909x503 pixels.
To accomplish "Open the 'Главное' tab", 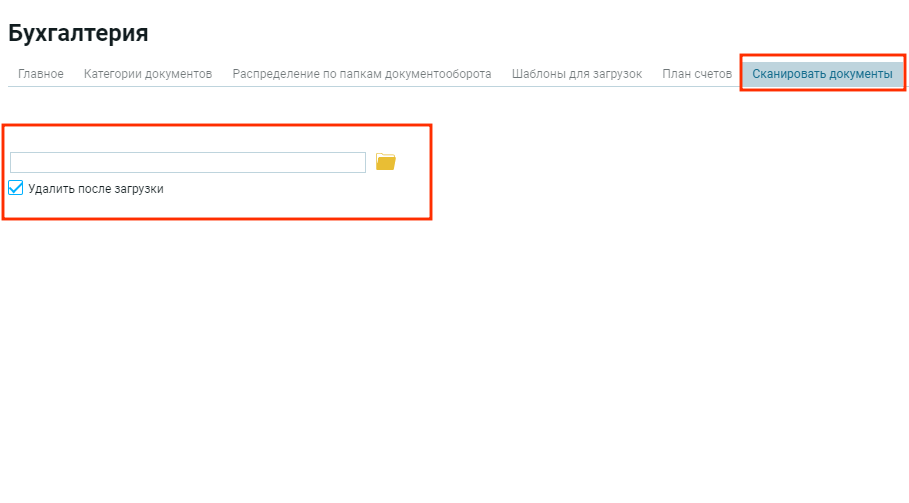I will point(41,74).
